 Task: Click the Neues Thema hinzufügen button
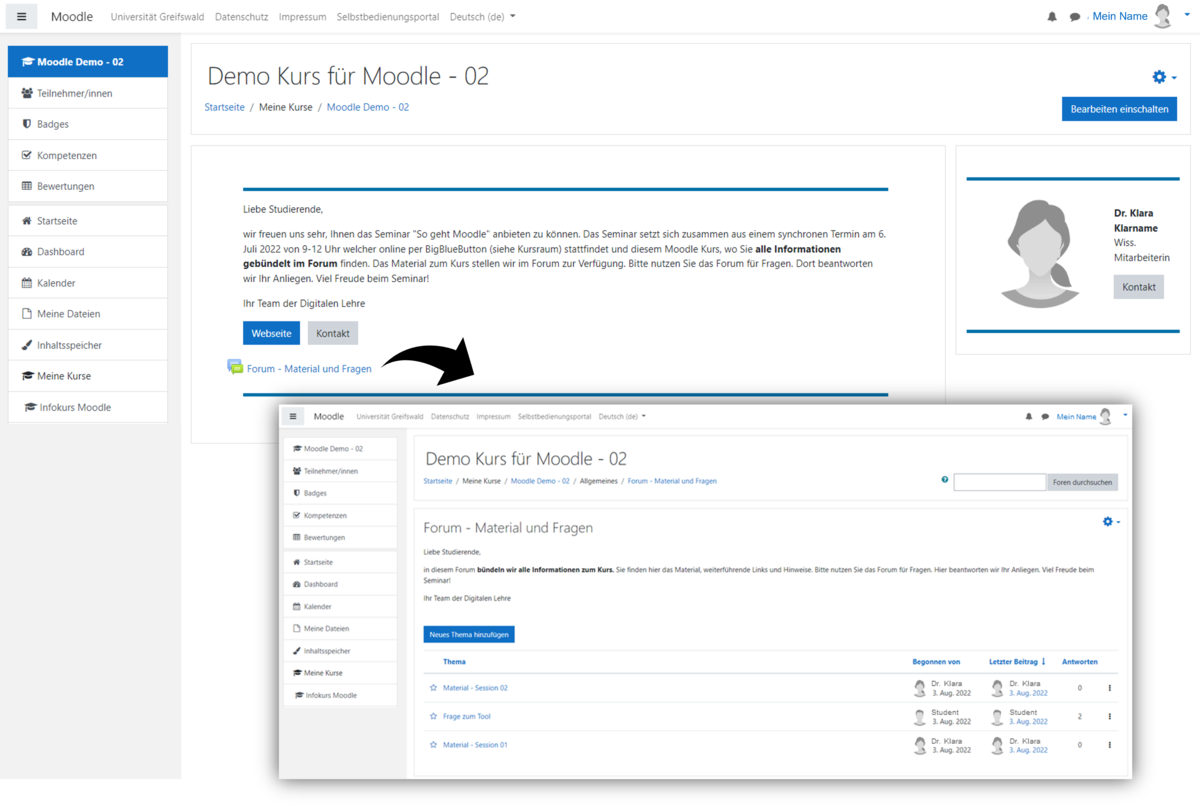click(469, 635)
